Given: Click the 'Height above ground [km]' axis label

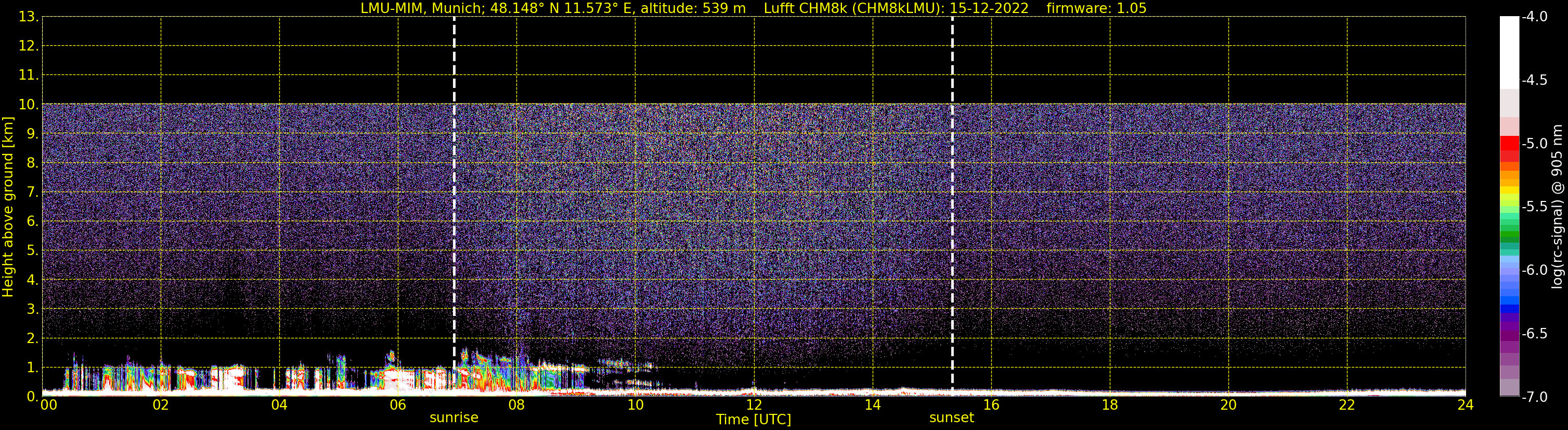Looking at the screenshot, I should click(8, 207).
